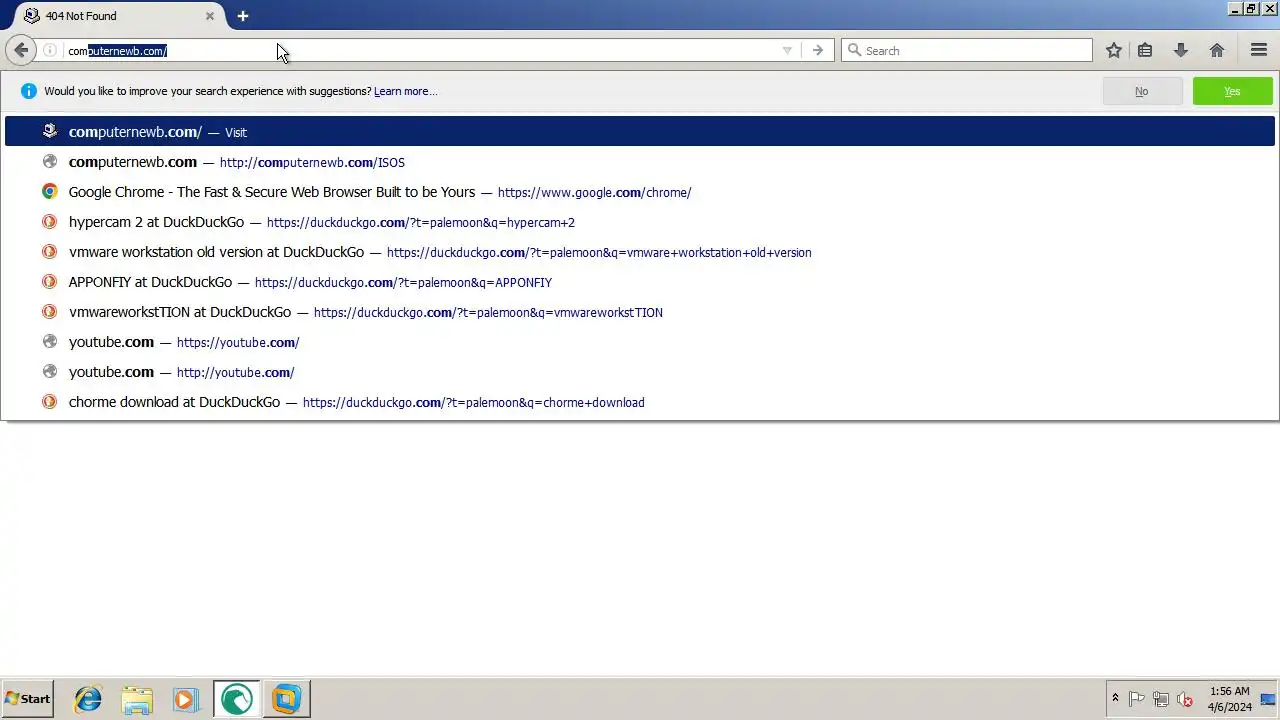Click Yes to enable search suggestions
Image resolution: width=1280 pixels, height=720 pixels.
coord(1232,91)
